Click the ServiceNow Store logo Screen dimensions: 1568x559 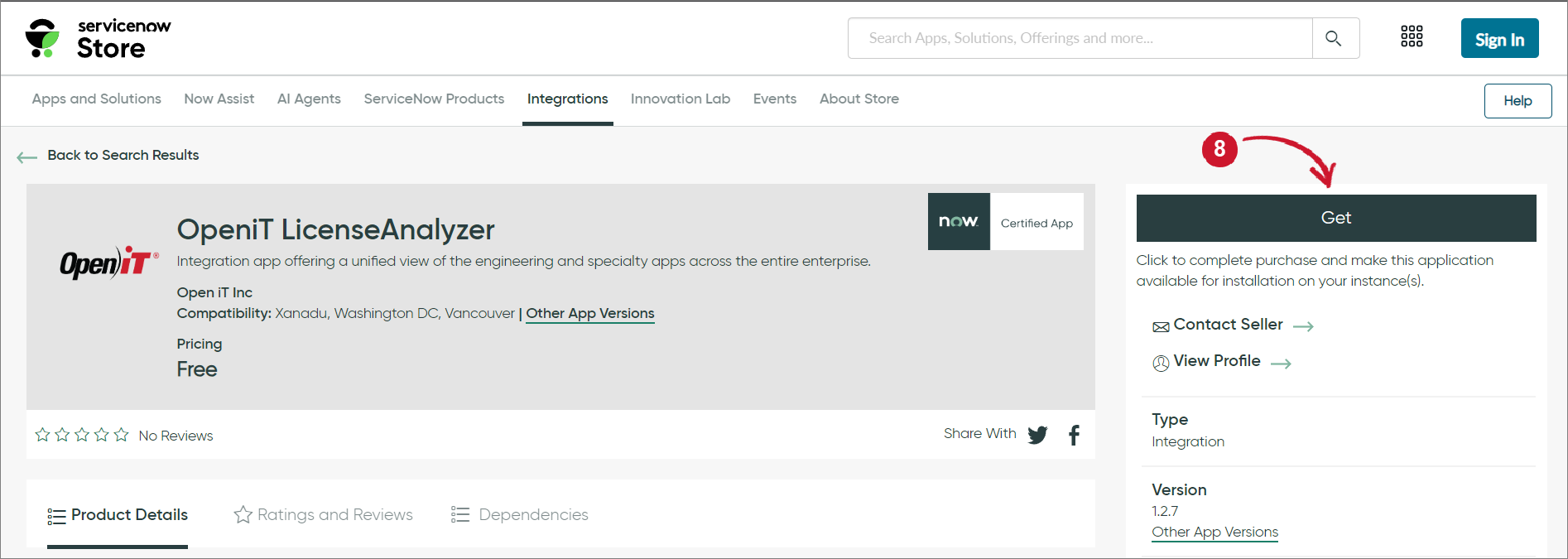click(99, 39)
